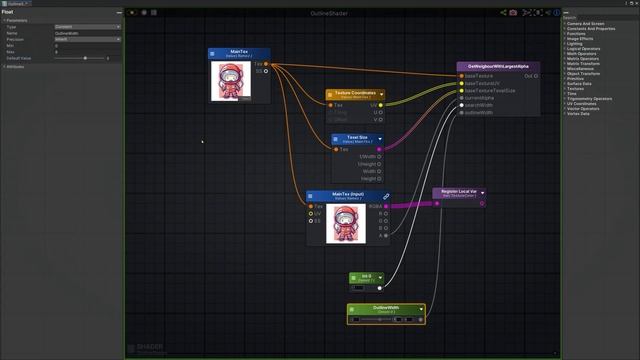Click the share icon in the canvas toolbar
The image size is (640, 360).
[503, 13]
